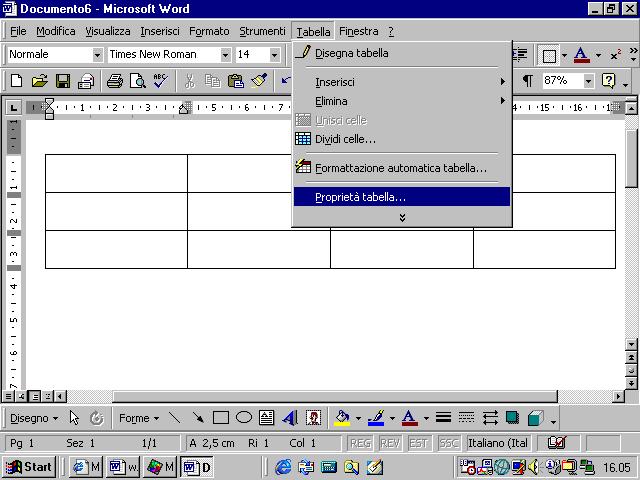Open a file with the Open folder icon
The image size is (640, 480).
[x=40, y=81]
